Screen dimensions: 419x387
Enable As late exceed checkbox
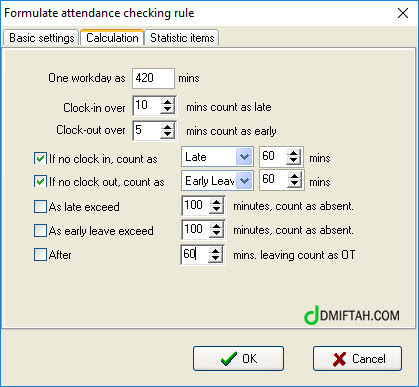click(x=40, y=207)
